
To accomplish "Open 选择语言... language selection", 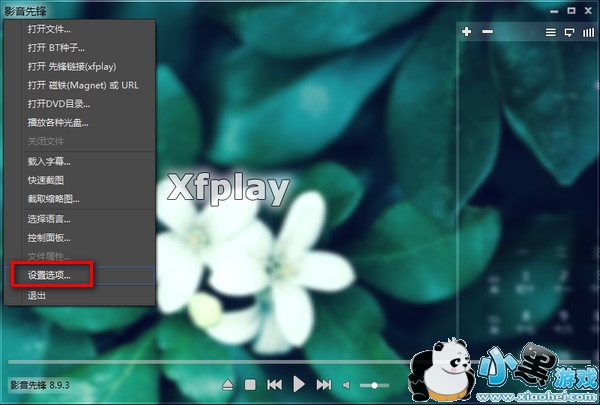I will (80, 219).
